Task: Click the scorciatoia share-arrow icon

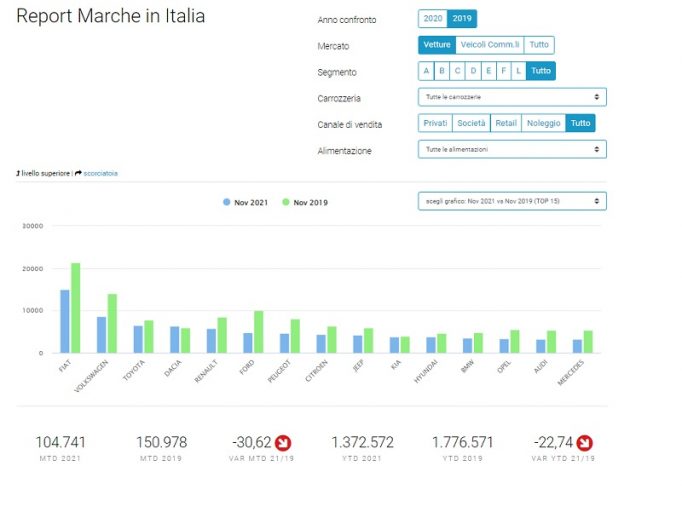Action: [78, 173]
